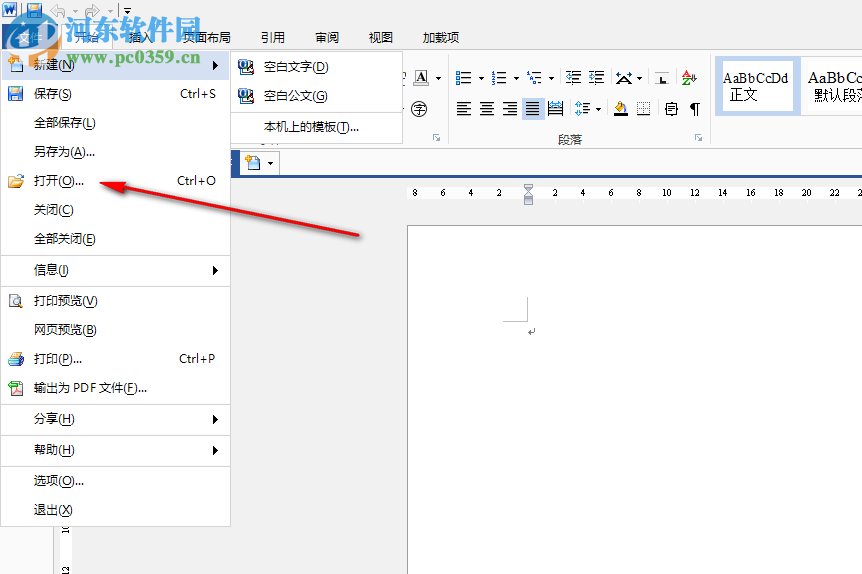Screen dimensions: 862x574
Task: Click new document icon below ribbon
Action: point(253,163)
